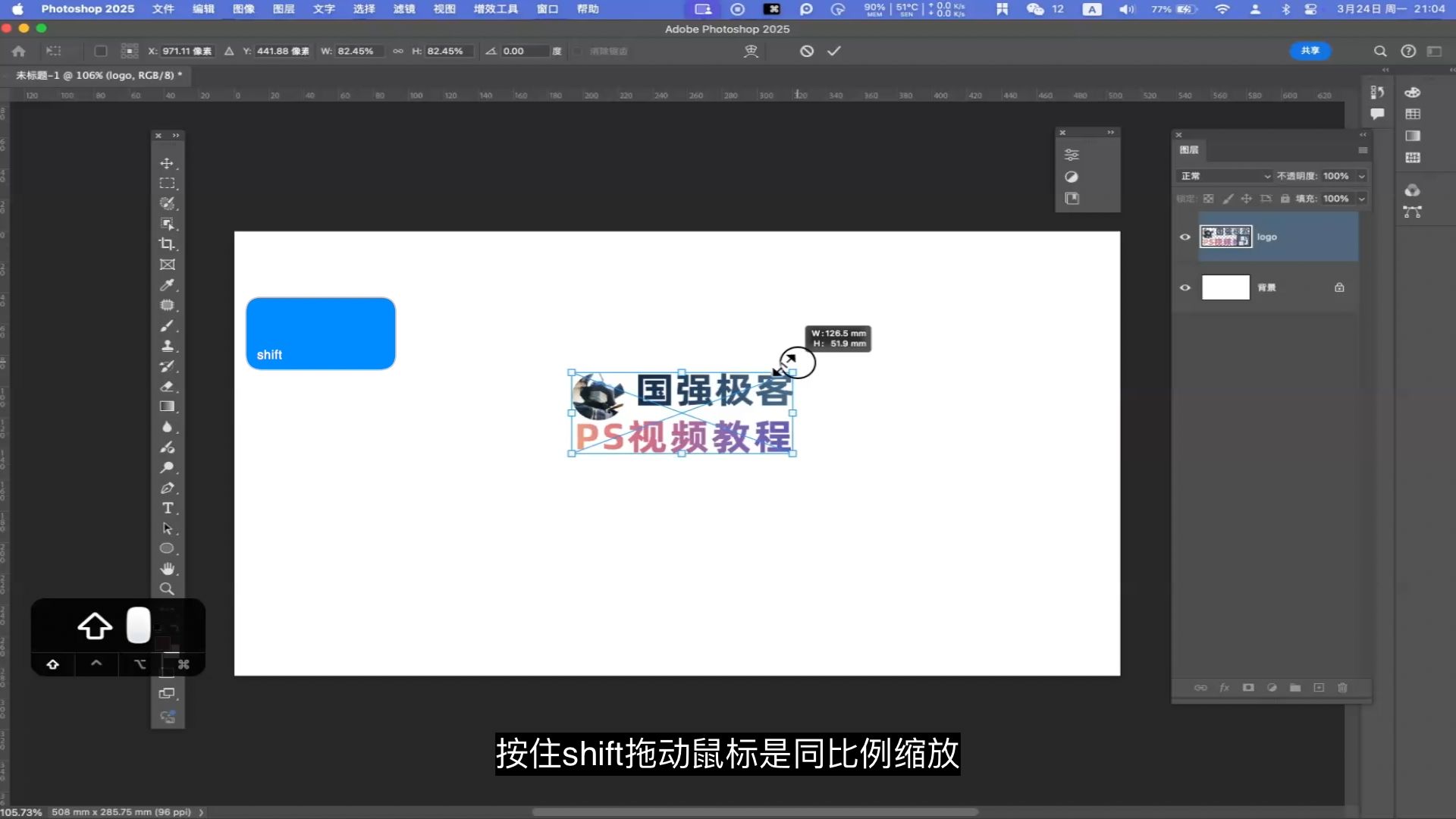Click the W width percentage field

(x=359, y=51)
